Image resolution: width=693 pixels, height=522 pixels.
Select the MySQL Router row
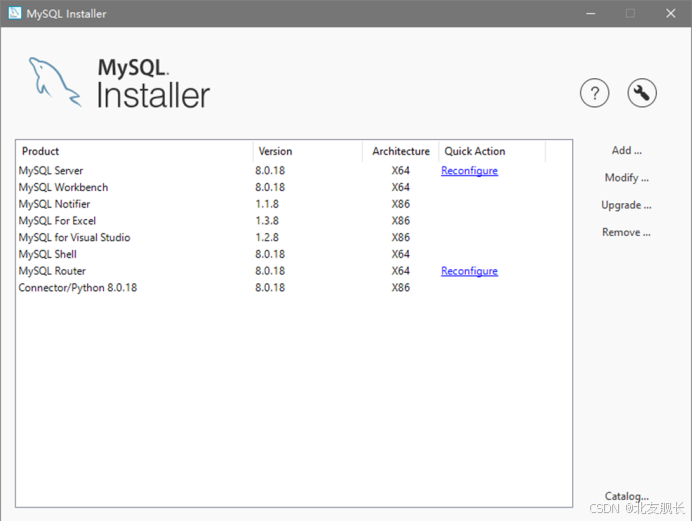click(294, 271)
